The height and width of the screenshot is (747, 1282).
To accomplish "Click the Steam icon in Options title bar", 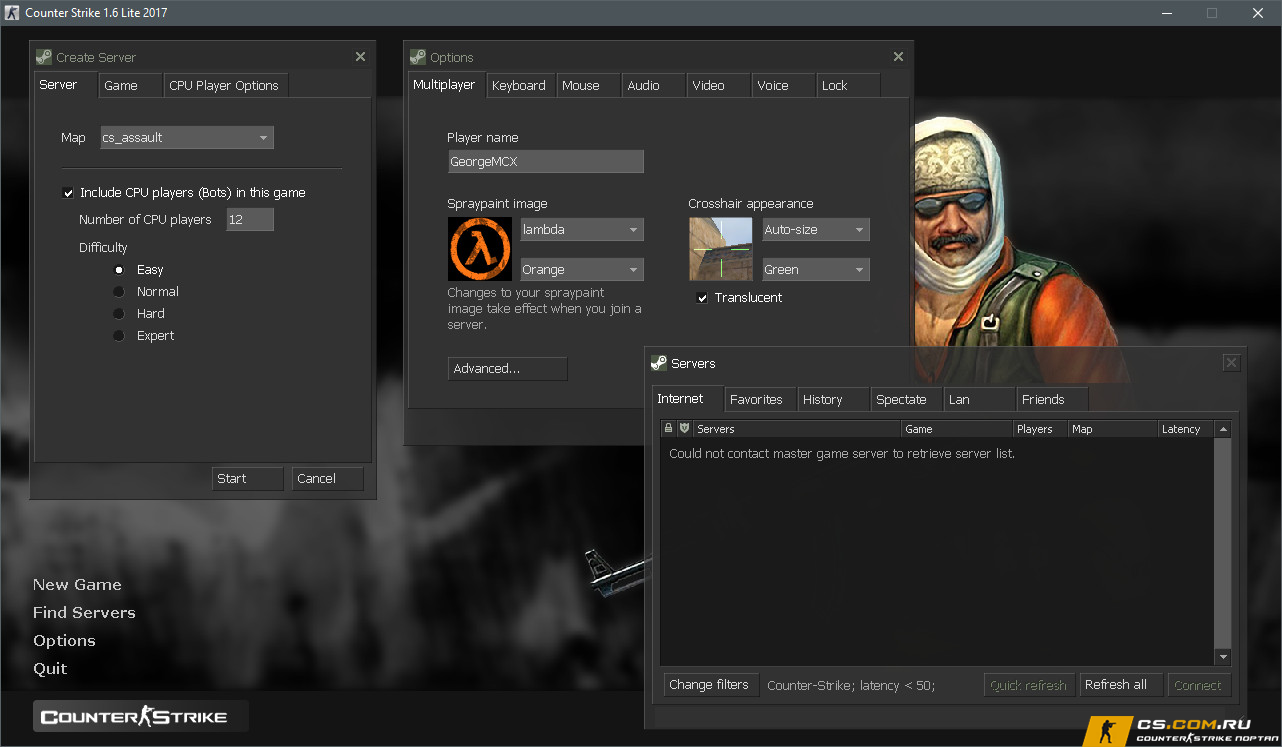I will (x=418, y=57).
